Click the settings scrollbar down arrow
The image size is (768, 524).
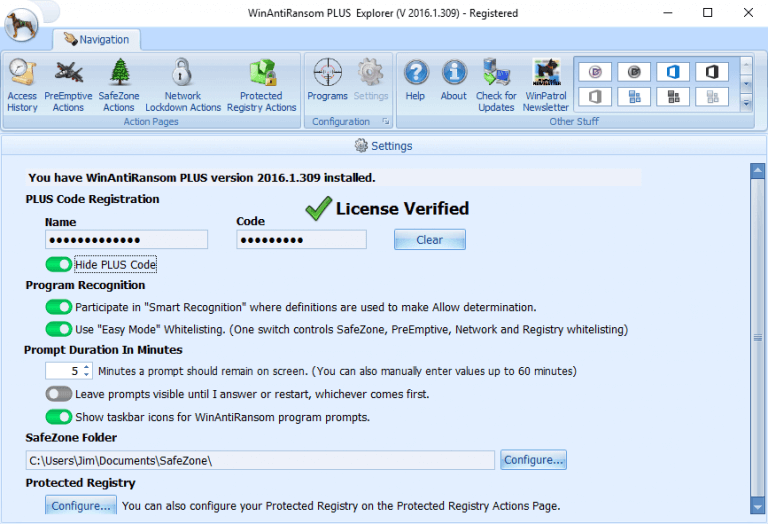(758, 507)
